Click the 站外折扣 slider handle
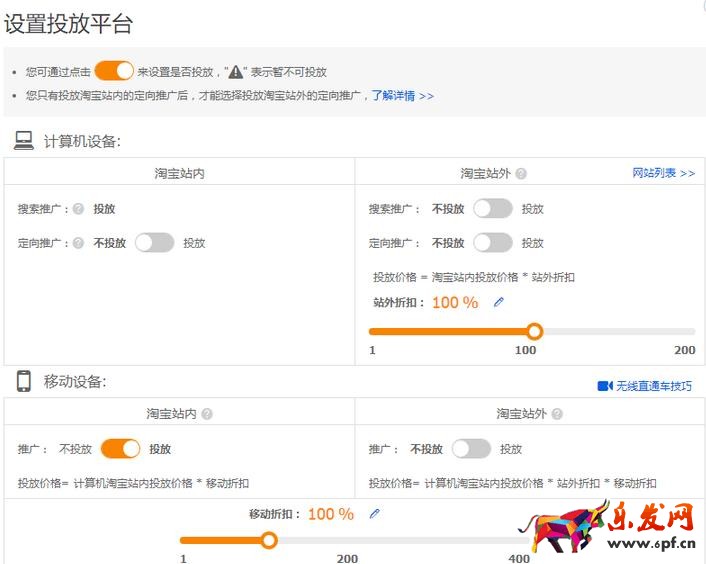 [x=534, y=332]
